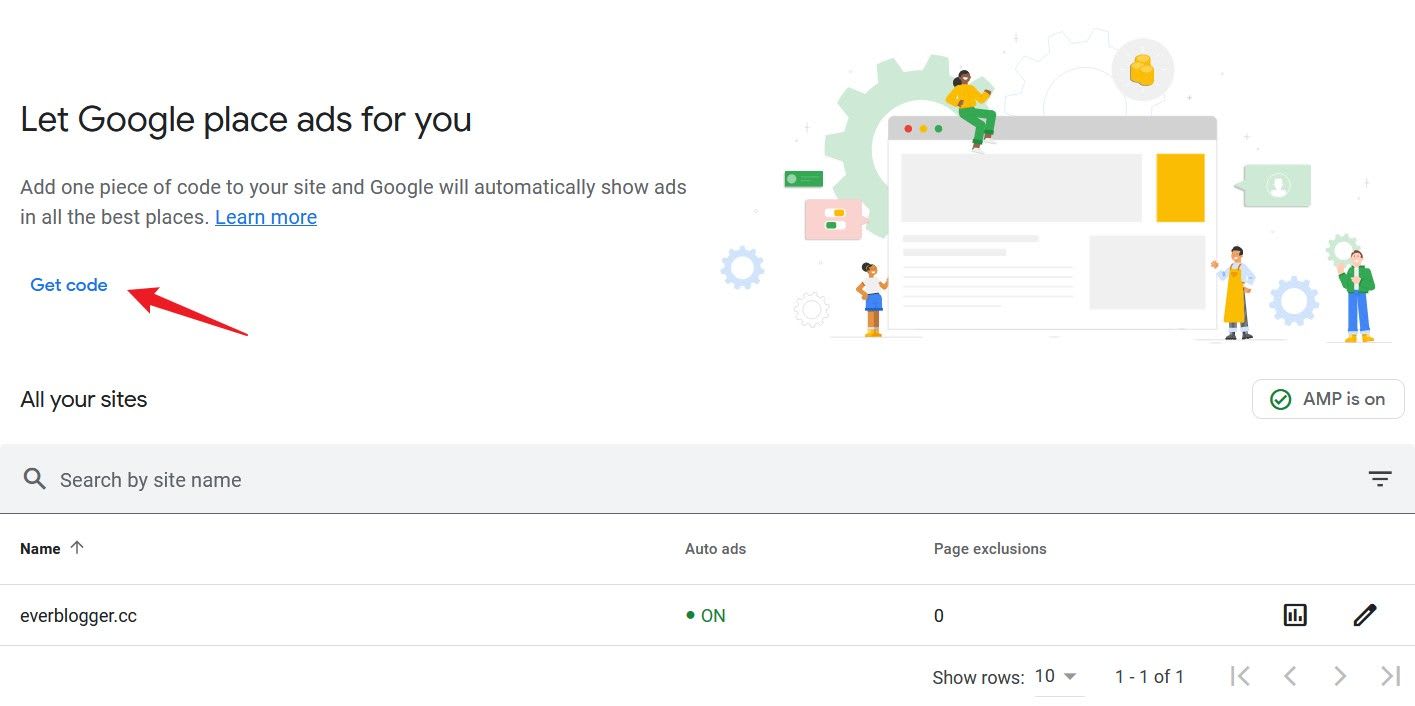Go to previous page arrow
This screenshot has height=706, width=1415.
1290,677
